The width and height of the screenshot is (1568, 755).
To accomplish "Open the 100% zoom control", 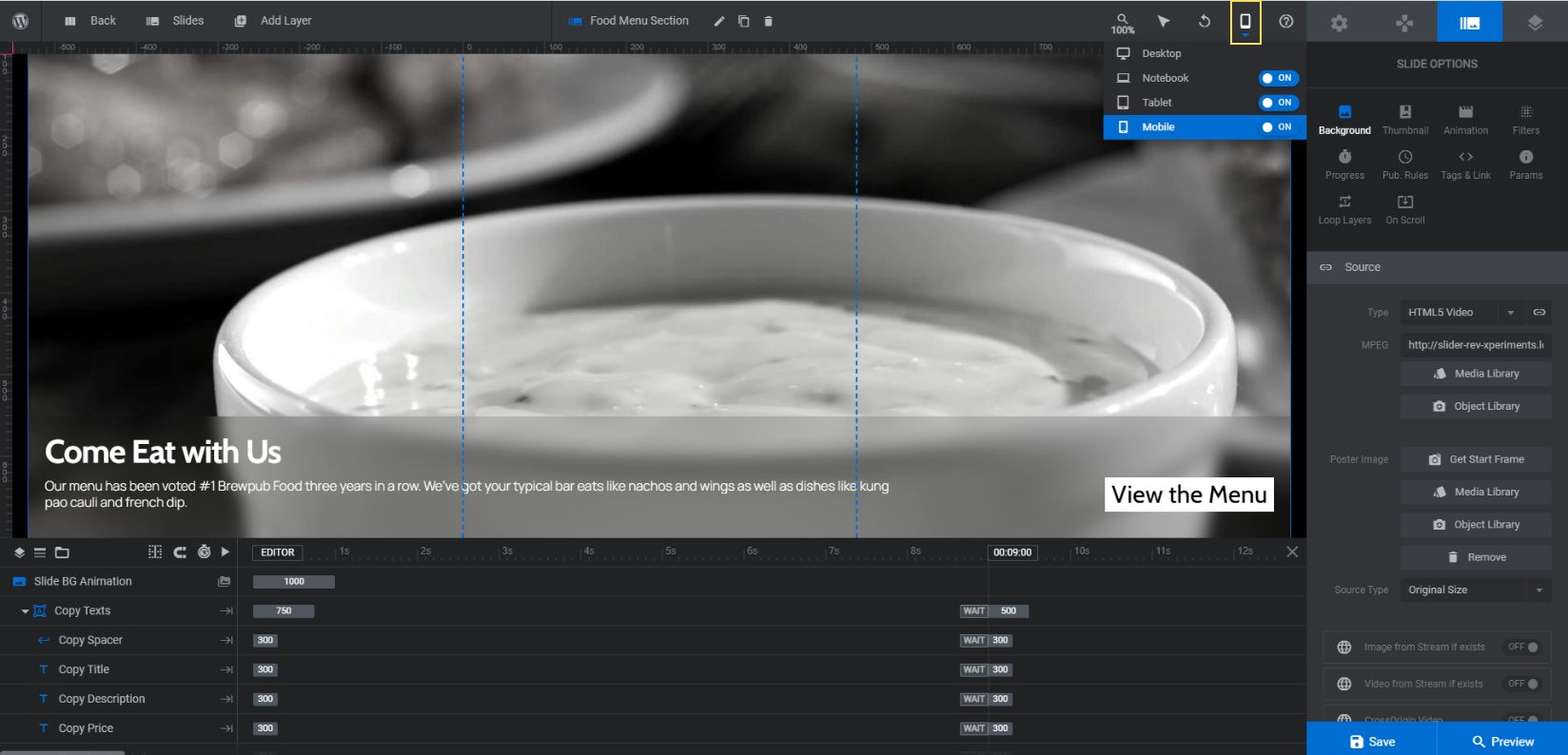I will pyautogui.click(x=1123, y=23).
